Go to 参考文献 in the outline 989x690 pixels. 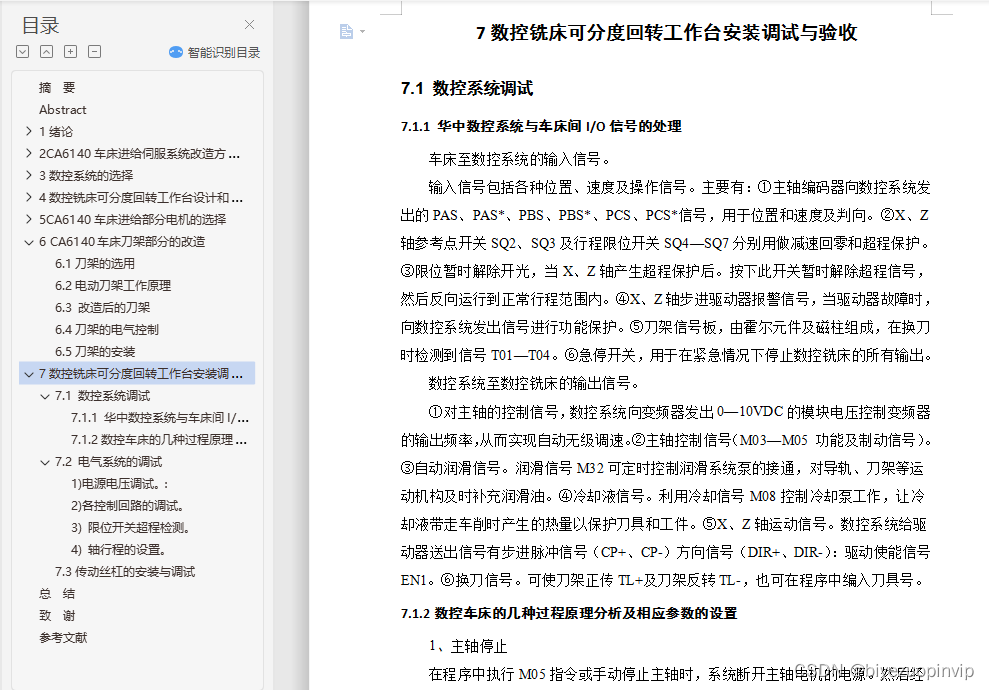coord(63,638)
